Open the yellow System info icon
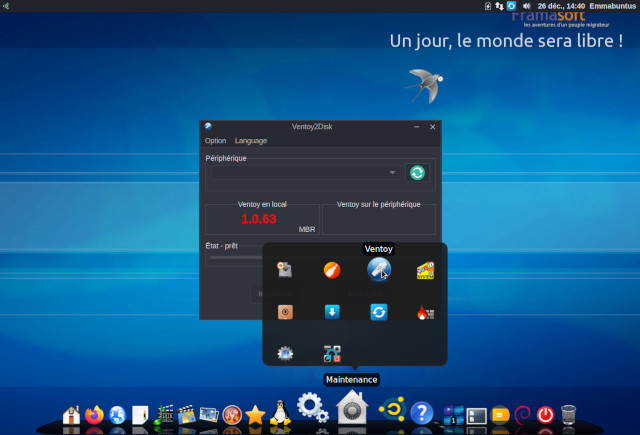Viewport: 640px width, 435px height. click(x=425, y=271)
